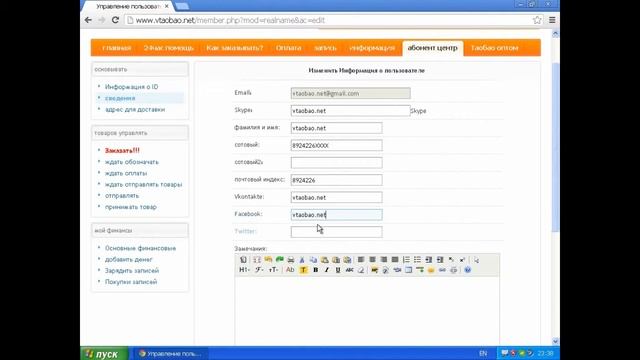Image resolution: width=640 pixels, height=360 pixels.
Task: Open the 'принимать товар' sidebar link
Action: pos(131,207)
